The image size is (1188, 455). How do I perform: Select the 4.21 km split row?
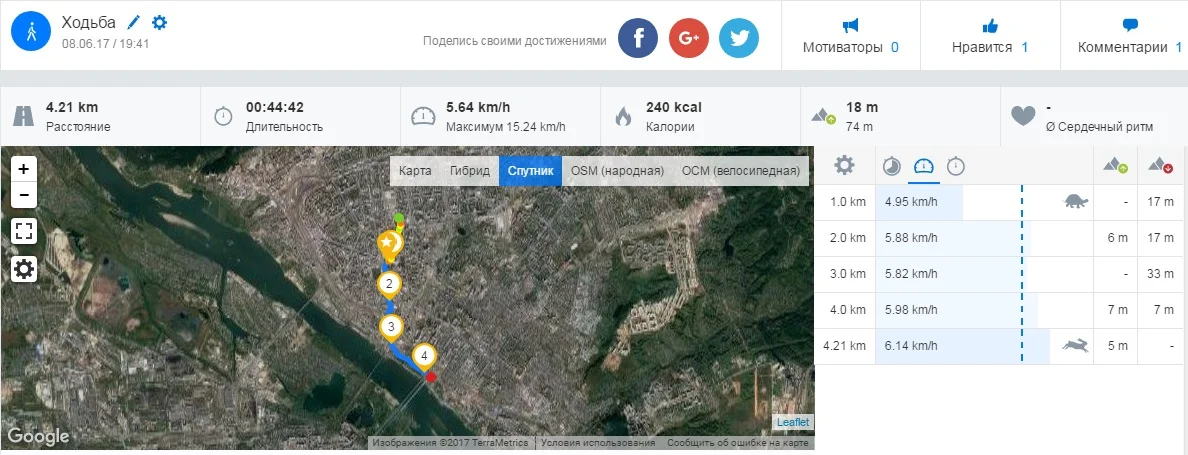pyautogui.click(x=1001, y=346)
